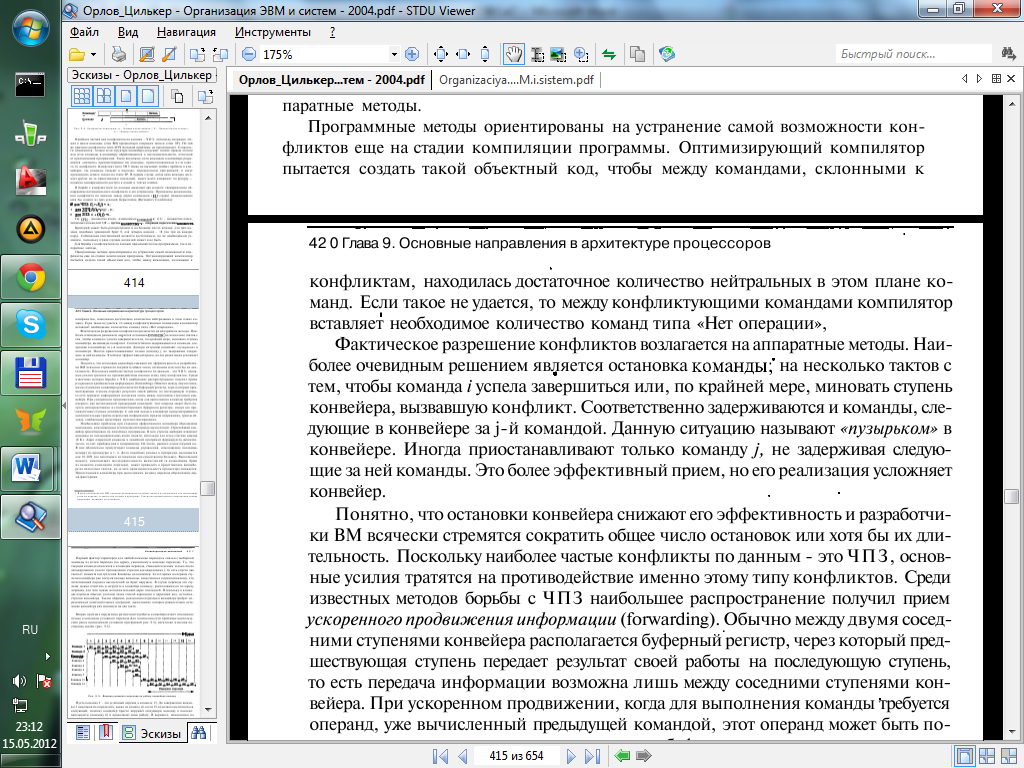Switch to Organizaciya....M.i.sistem.pdf tab

pos(517,80)
